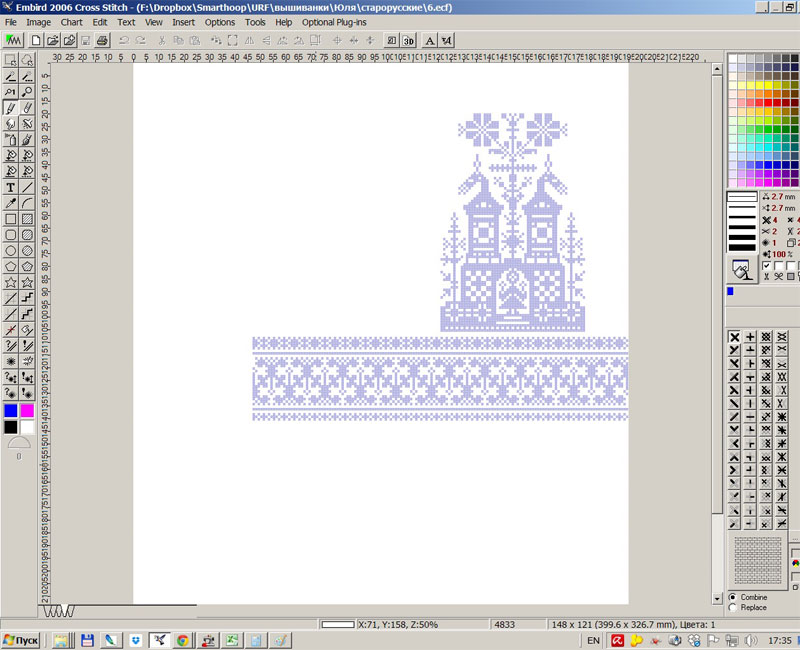Select the Combine radio button
This screenshot has height=650, width=800.
pyautogui.click(x=735, y=597)
